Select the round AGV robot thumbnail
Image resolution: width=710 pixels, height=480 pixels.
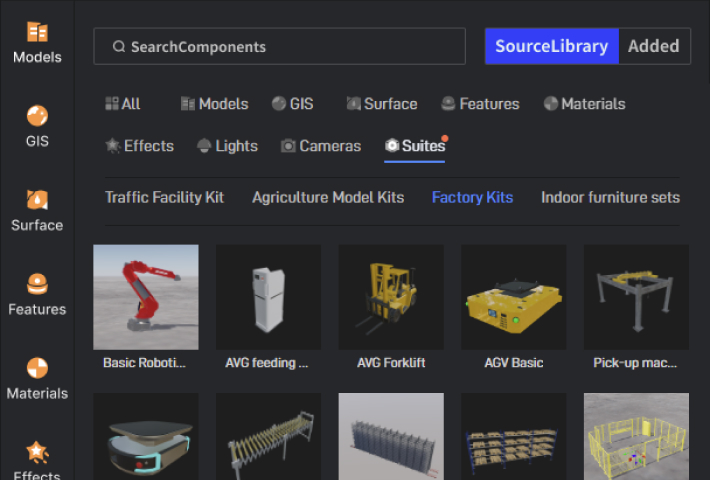coord(146,437)
